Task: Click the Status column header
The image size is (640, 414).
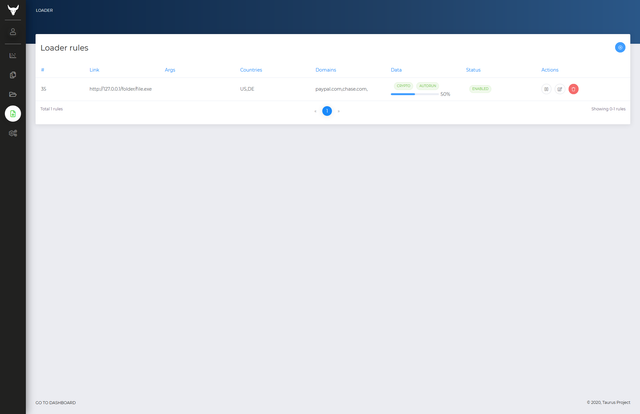Action: (473, 70)
